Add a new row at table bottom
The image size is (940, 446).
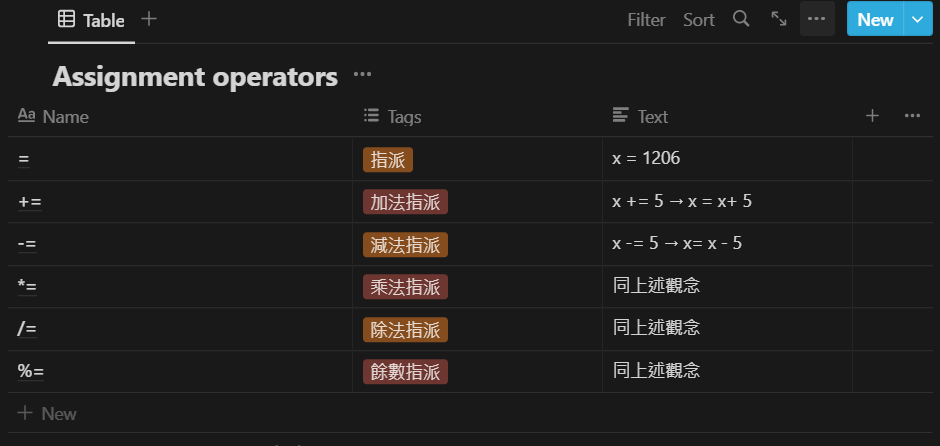click(48, 413)
